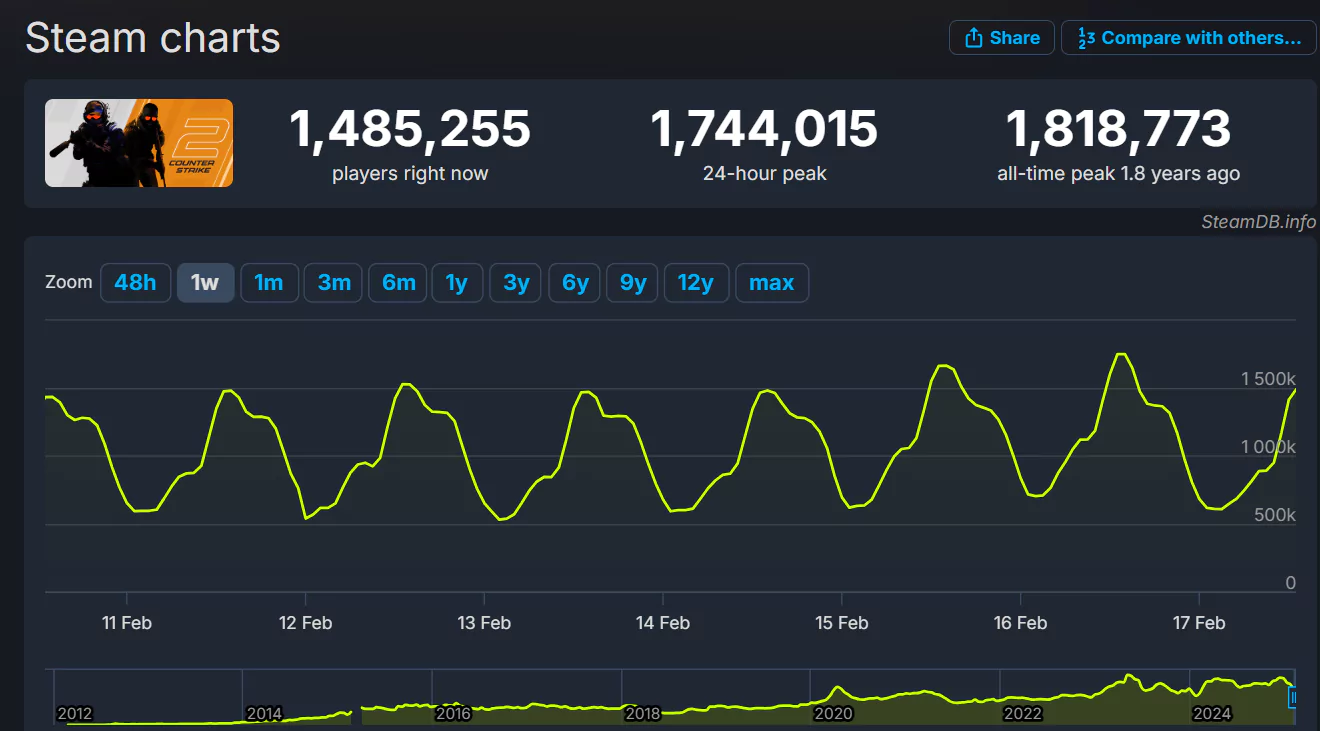Screen dimensions: 1320x731
Task: Zoom chart to 3y
Action: point(516,283)
